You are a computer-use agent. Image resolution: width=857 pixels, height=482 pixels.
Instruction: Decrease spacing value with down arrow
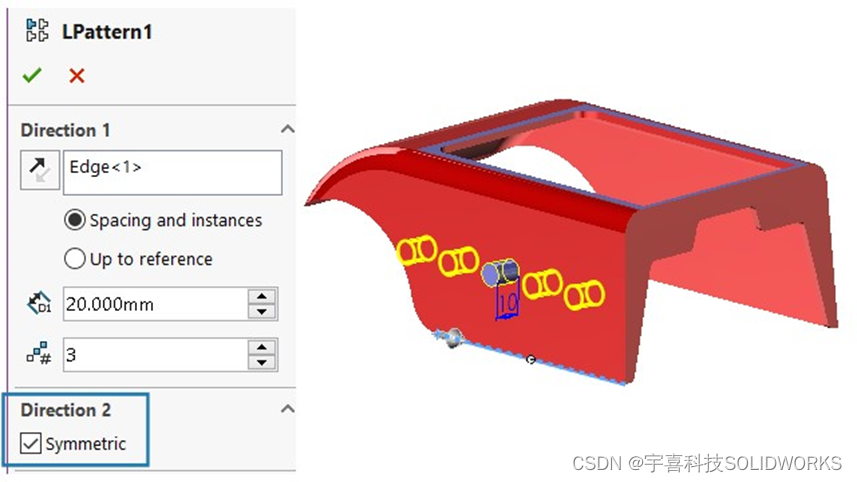pos(262,311)
